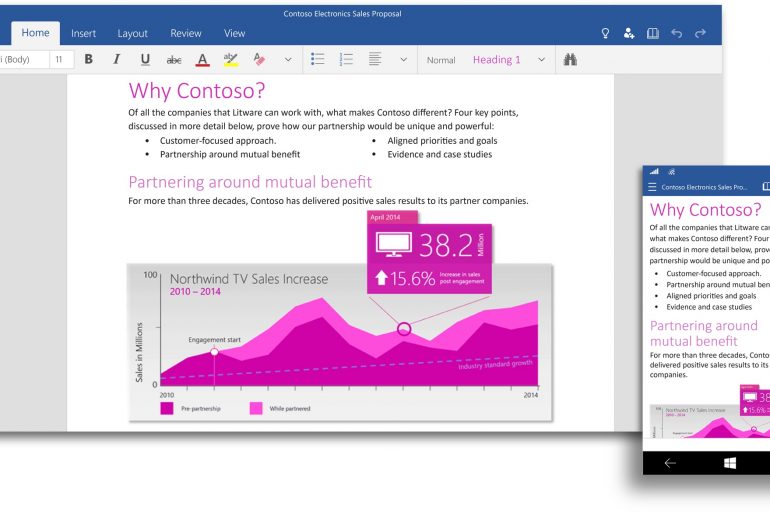Click the clear formatting eraser icon

tap(259, 60)
